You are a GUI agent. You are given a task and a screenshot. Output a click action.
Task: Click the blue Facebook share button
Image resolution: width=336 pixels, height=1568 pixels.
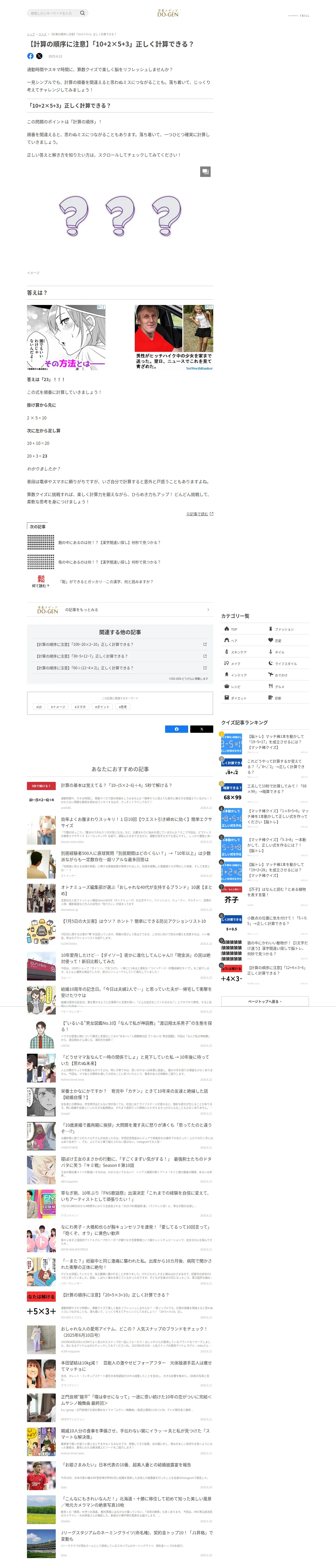click(177, 729)
